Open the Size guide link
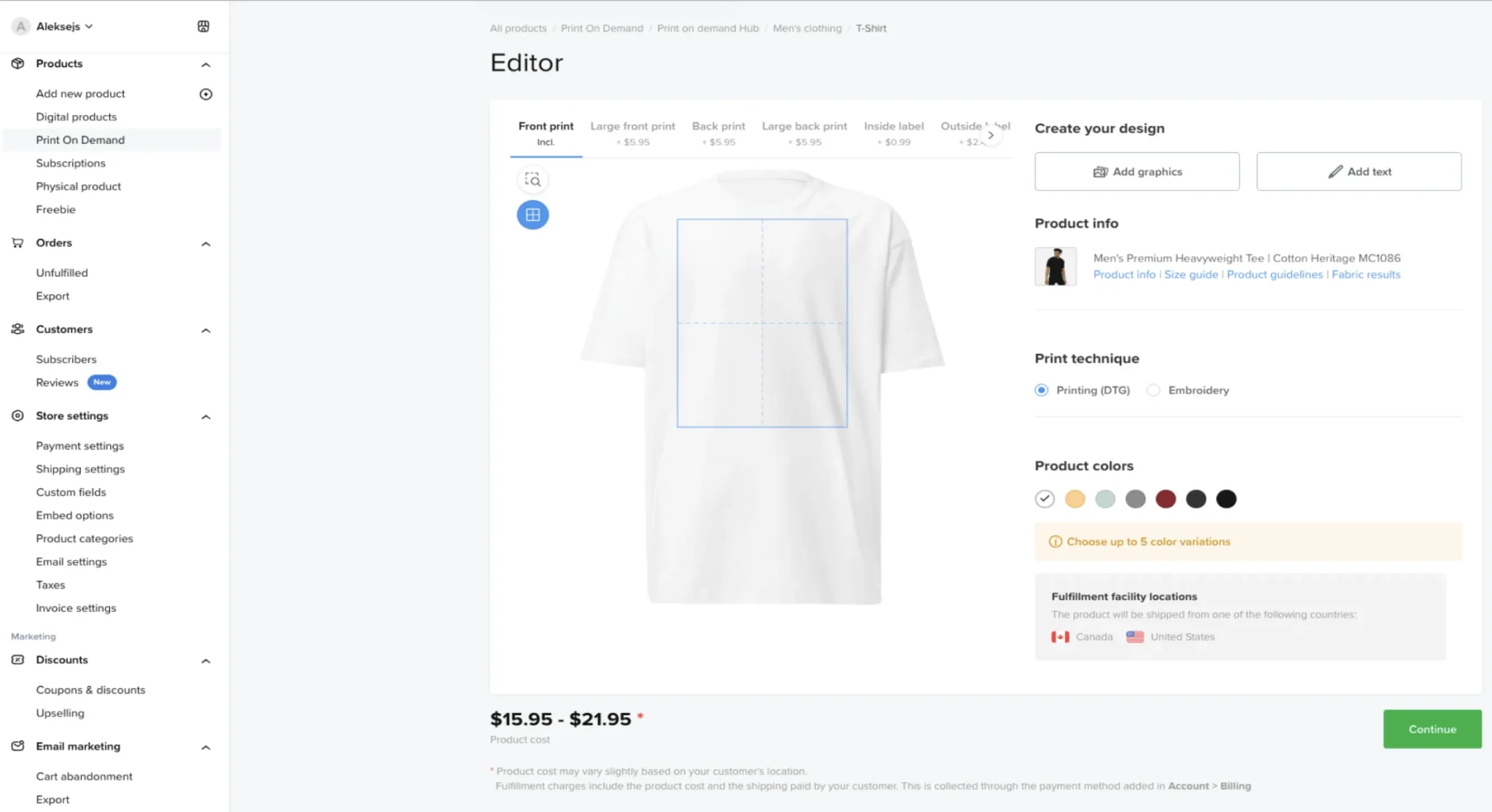This screenshot has height=812, width=1492. pyautogui.click(x=1191, y=275)
